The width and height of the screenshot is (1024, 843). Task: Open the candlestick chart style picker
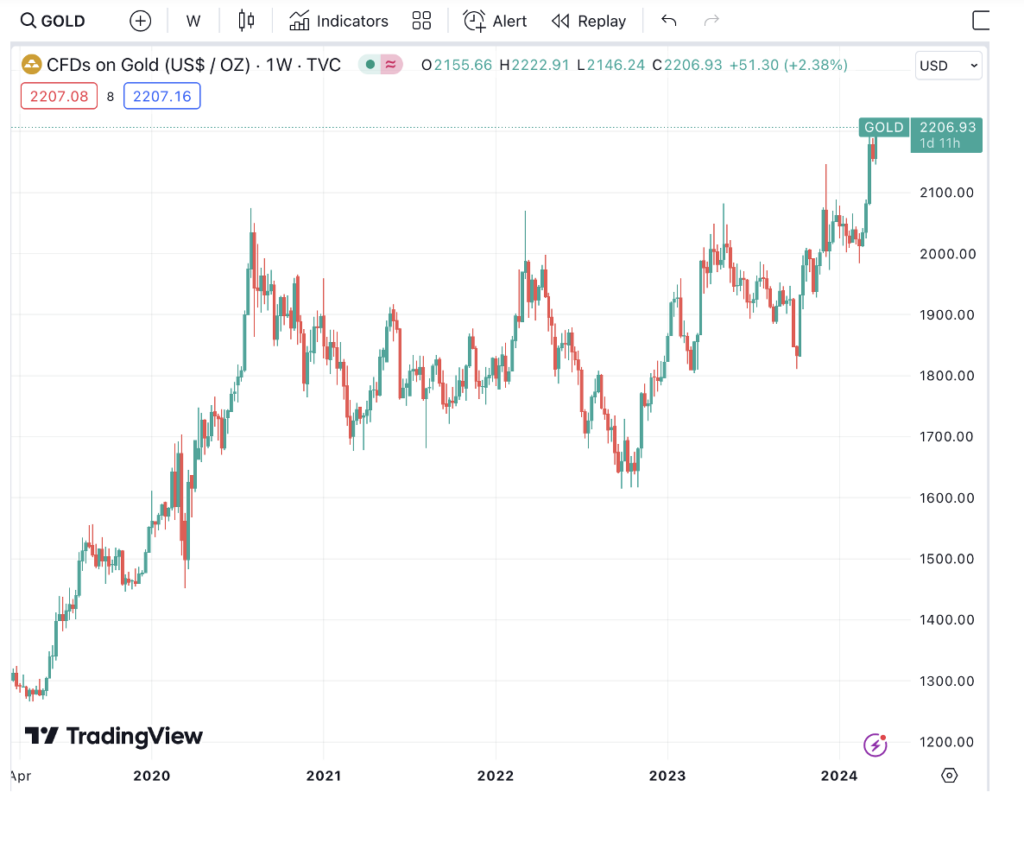[x=246, y=21]
